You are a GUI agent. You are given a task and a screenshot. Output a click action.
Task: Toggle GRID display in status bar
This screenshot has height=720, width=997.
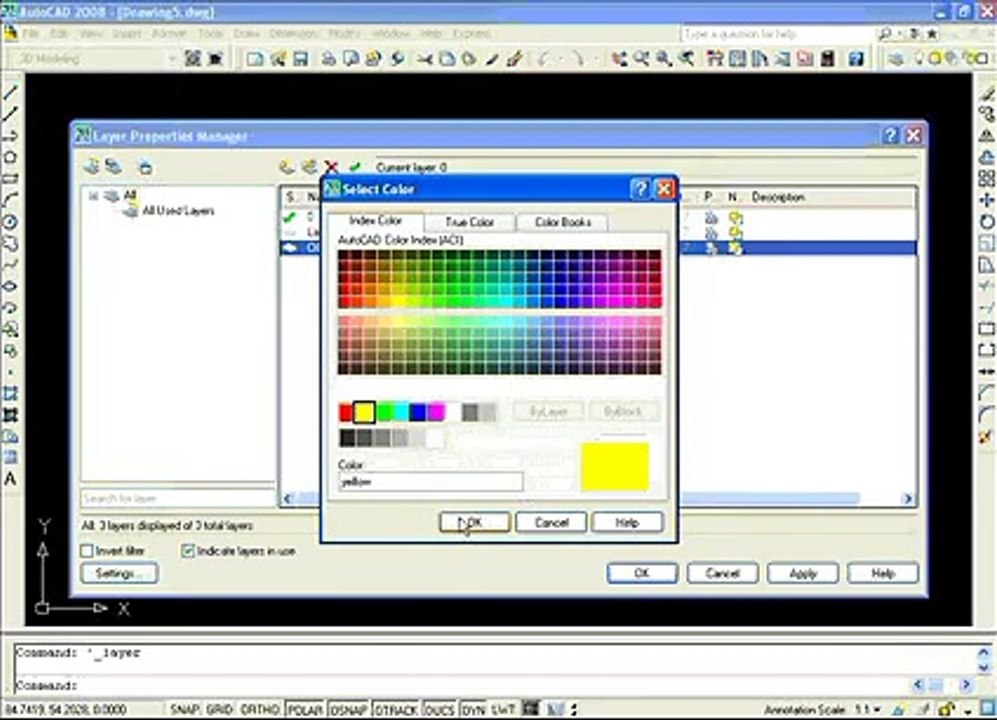tap(219, 709)
